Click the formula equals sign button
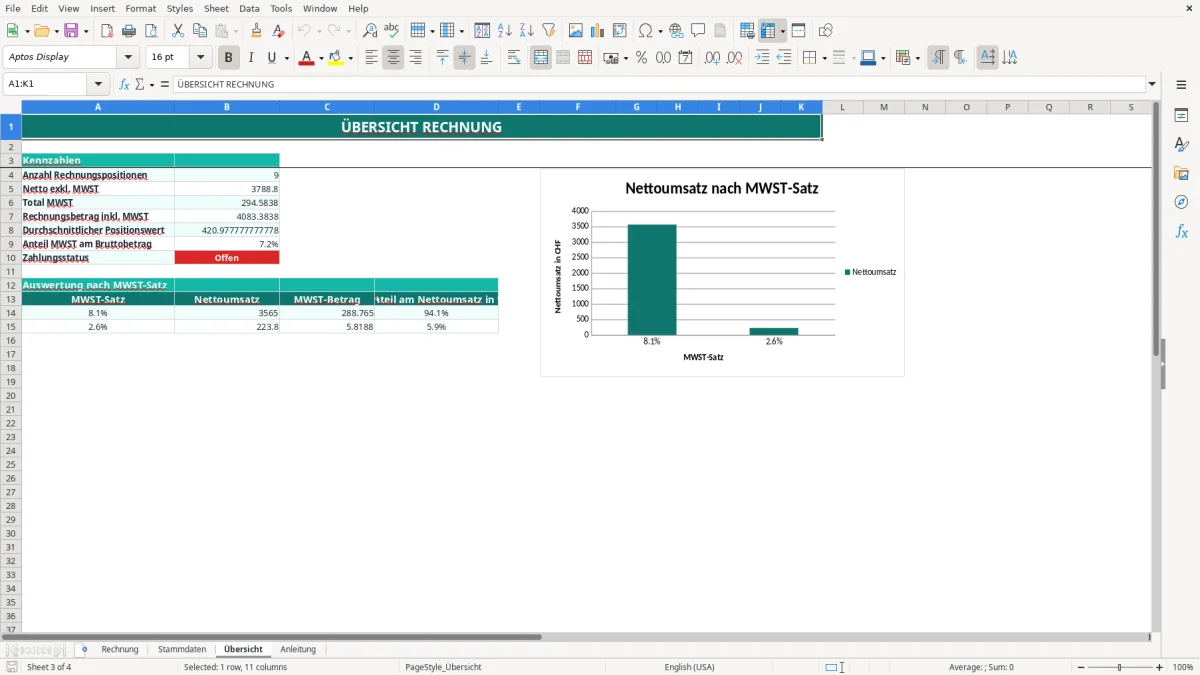 click(x=164, y=84)
